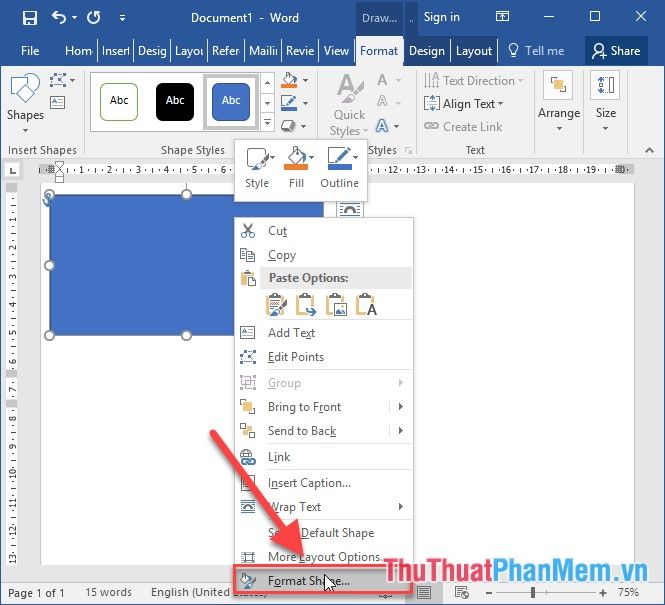The height and width of the screenshot is (605, 665).
Task: Click the Save icon in title bar
Action: click(x=30, y=18)
